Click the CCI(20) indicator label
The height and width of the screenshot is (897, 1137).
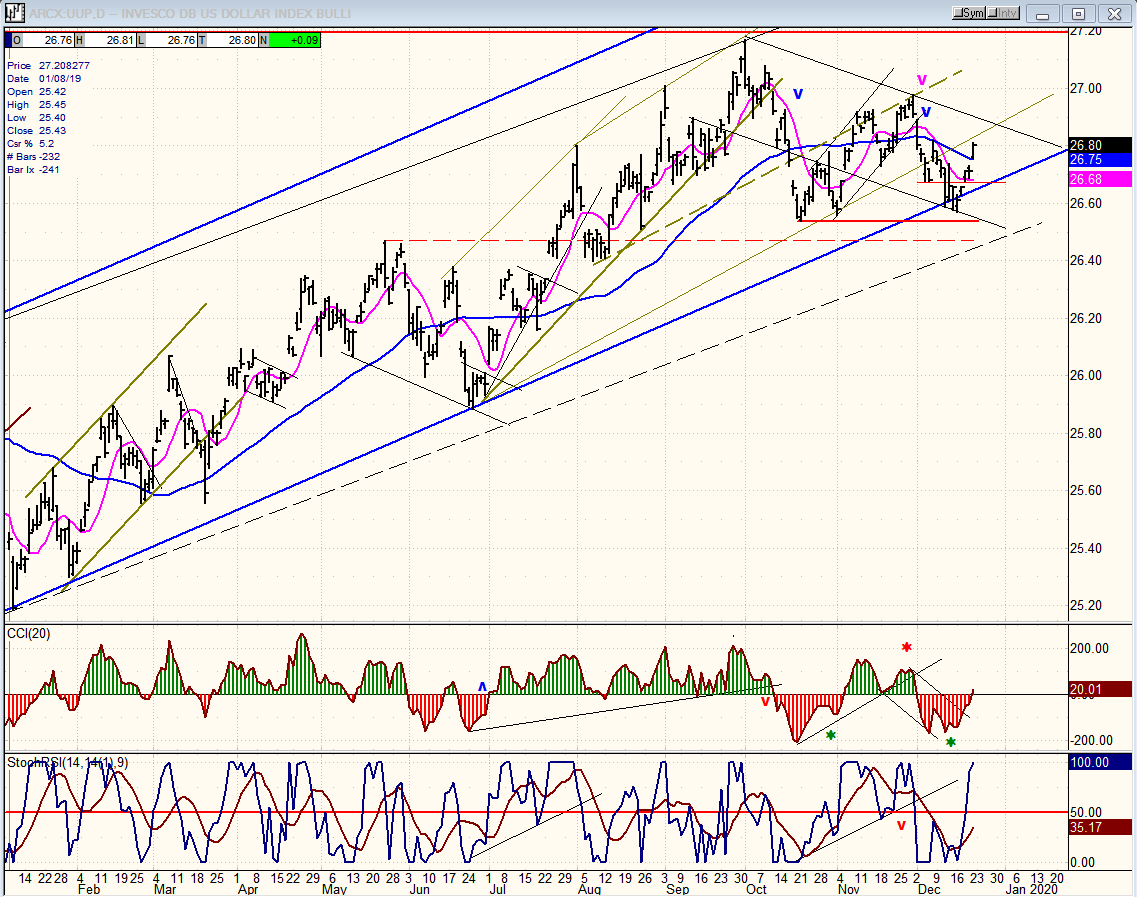click(x=28, y=633)
